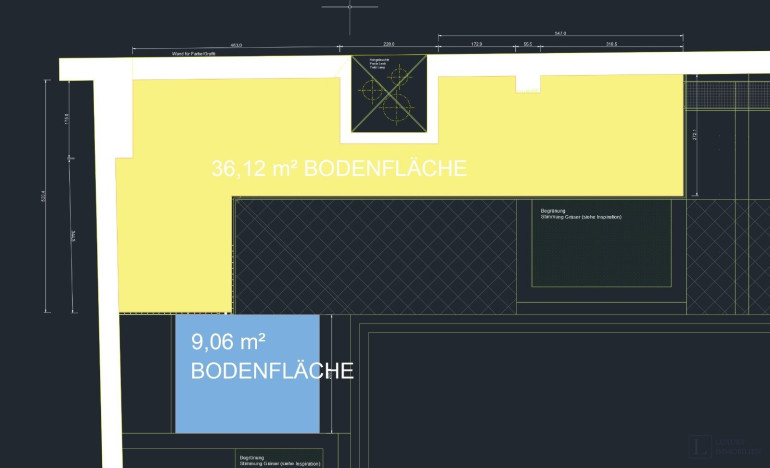This screenshot has height=468, width=770.
Task: Select the 172.9 dimension label at top
Action: click(x=476, y=45)
